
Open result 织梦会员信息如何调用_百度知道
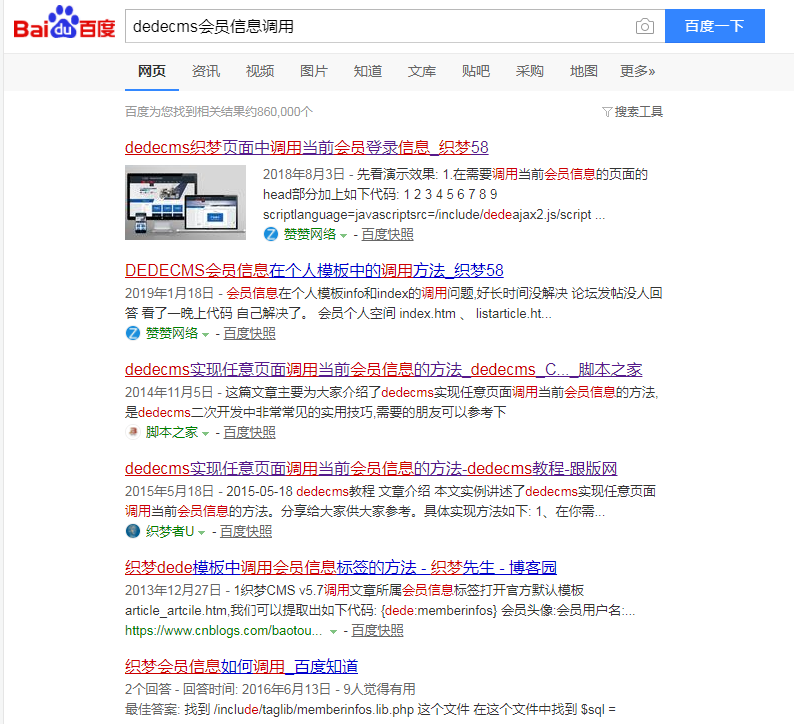[x=242, y=666]
